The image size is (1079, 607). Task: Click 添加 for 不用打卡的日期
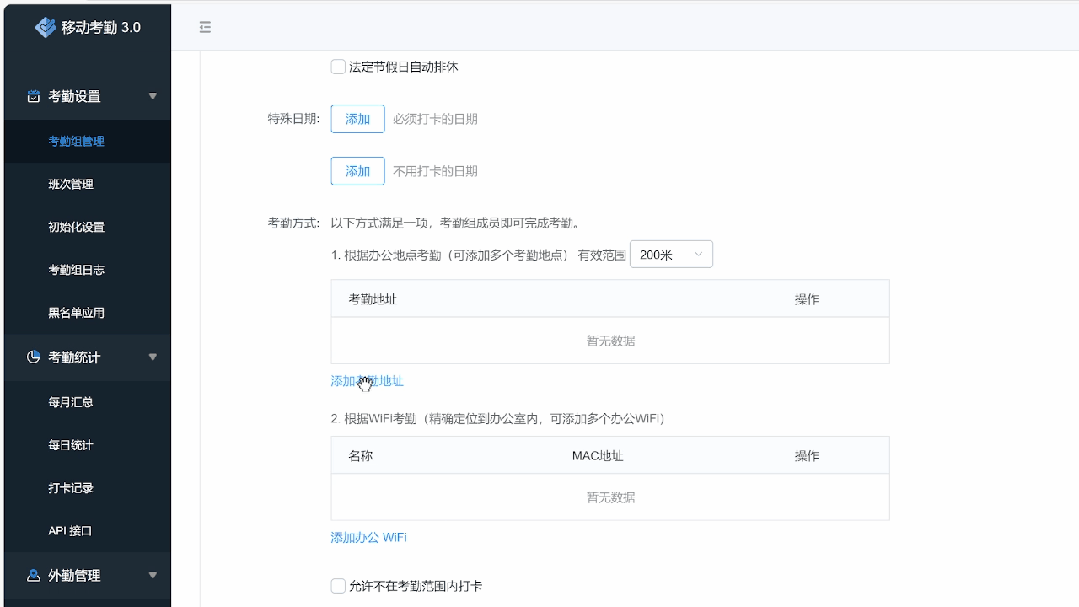click(357, 171)
